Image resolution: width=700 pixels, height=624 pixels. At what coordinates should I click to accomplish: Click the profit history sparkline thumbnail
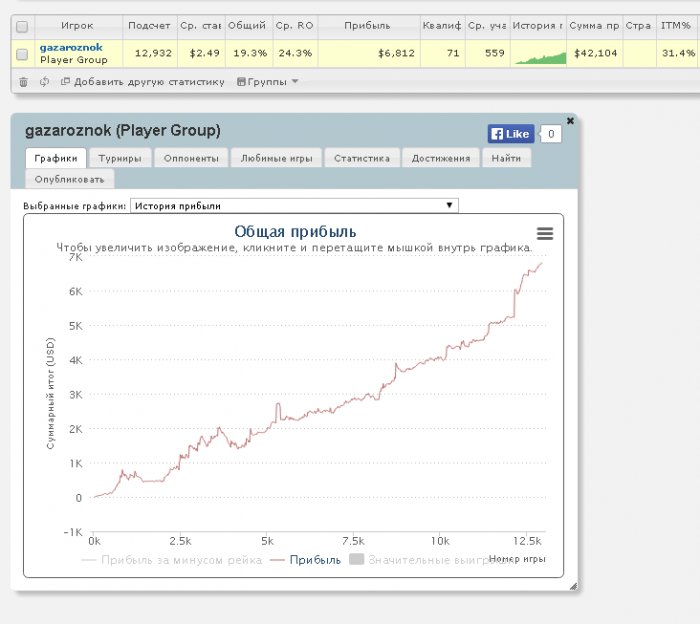tap(538, 54)
